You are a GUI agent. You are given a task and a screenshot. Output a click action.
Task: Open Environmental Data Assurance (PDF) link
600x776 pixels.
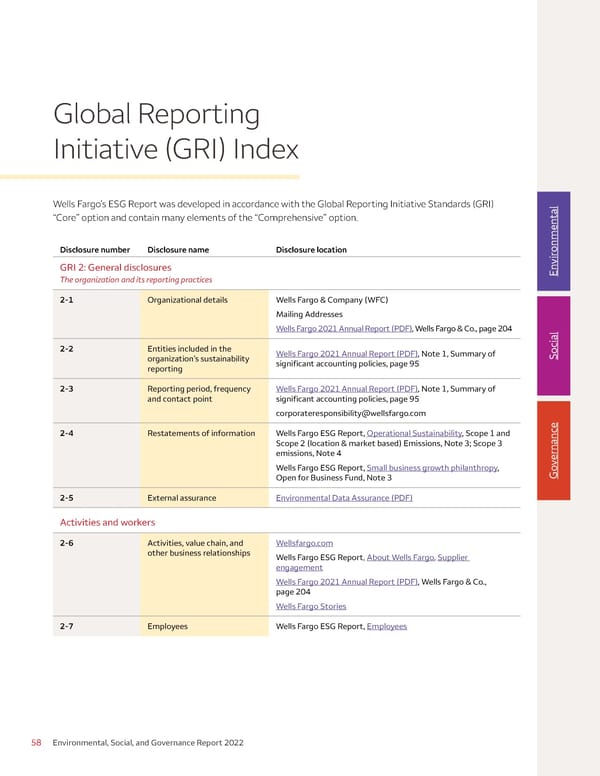coord(343,497)
